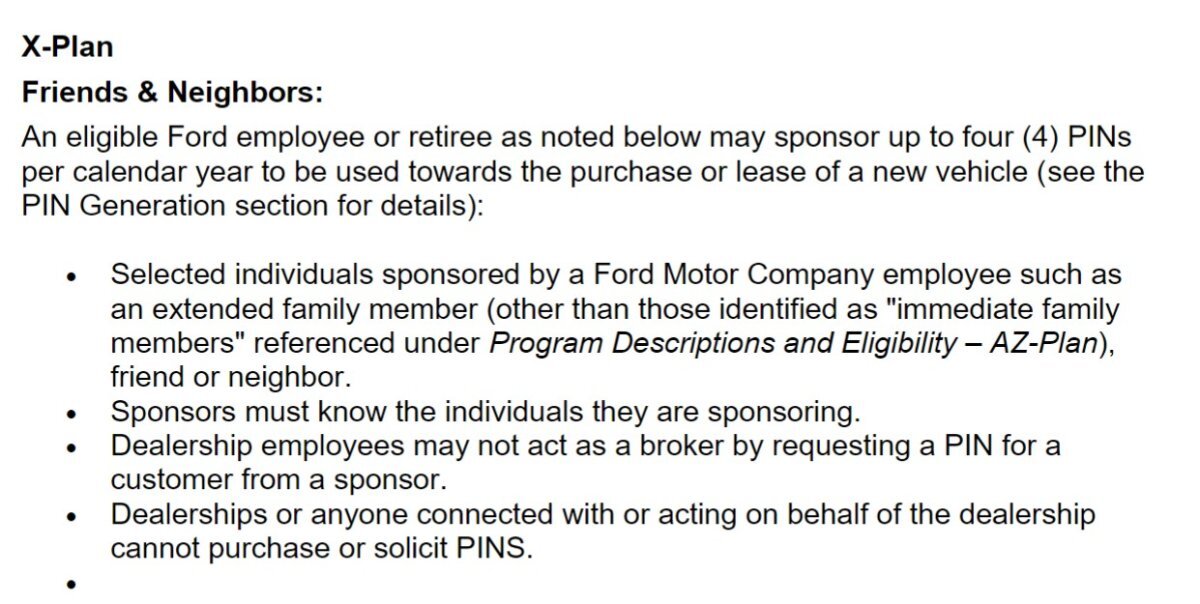Click the Friends & Neighbors heading
This screenshot has width=1200, height=604.
pyautogui.click(x=172, y=92)
